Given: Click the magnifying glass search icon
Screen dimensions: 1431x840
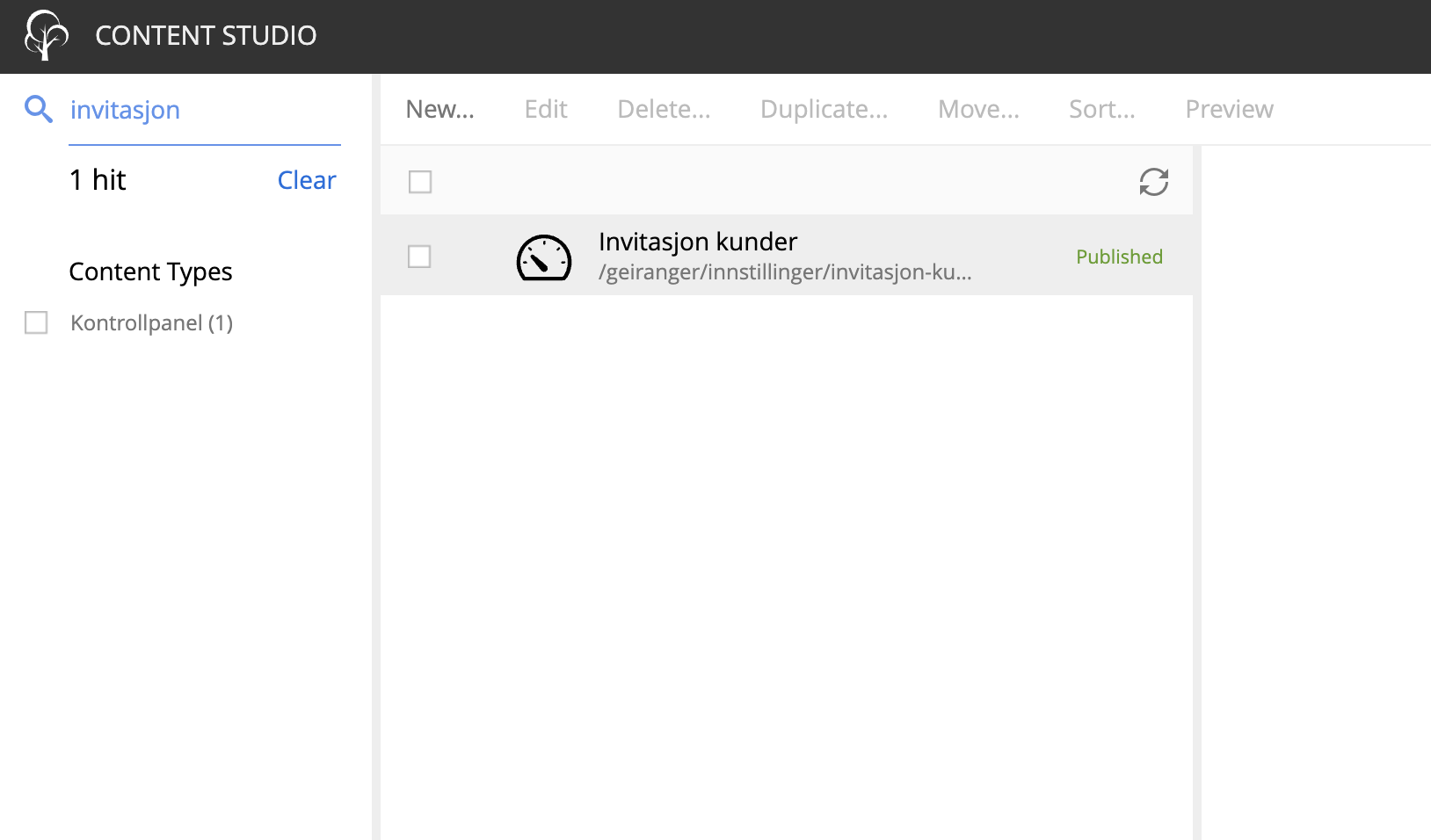Looking at the screenshot, I should click(39, 109).
